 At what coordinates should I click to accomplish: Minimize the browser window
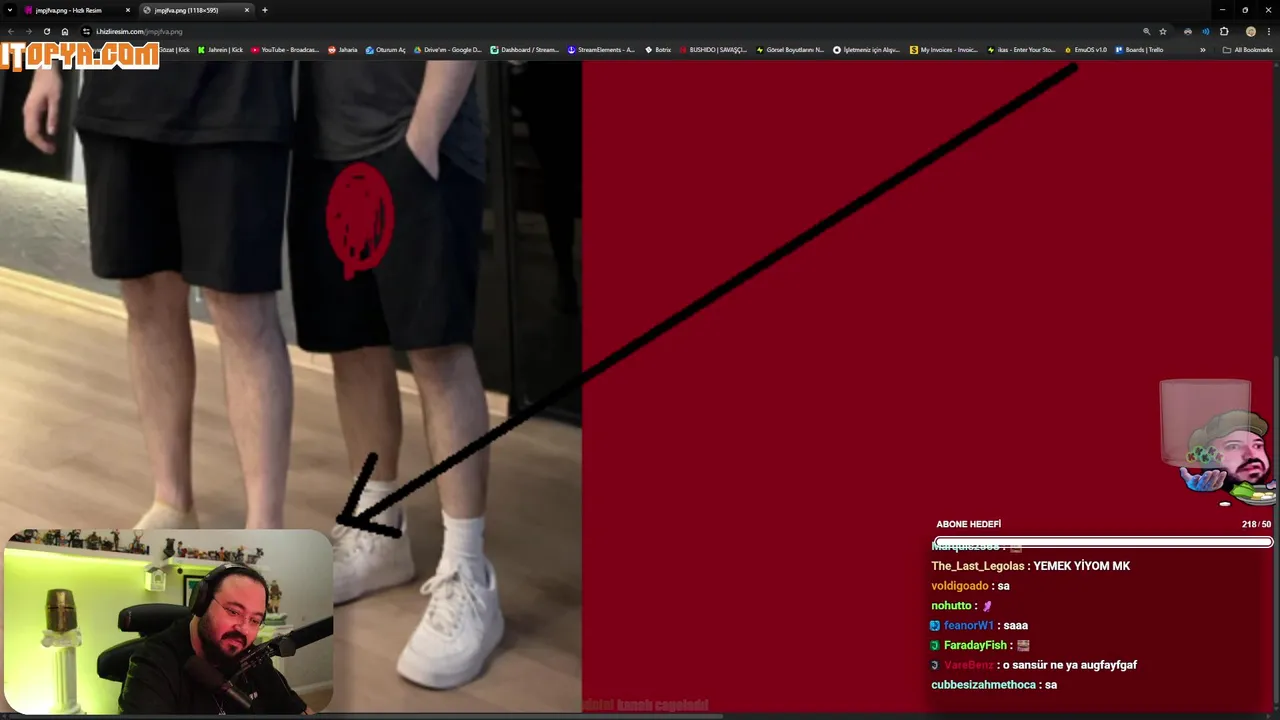tap(1222, 10)
